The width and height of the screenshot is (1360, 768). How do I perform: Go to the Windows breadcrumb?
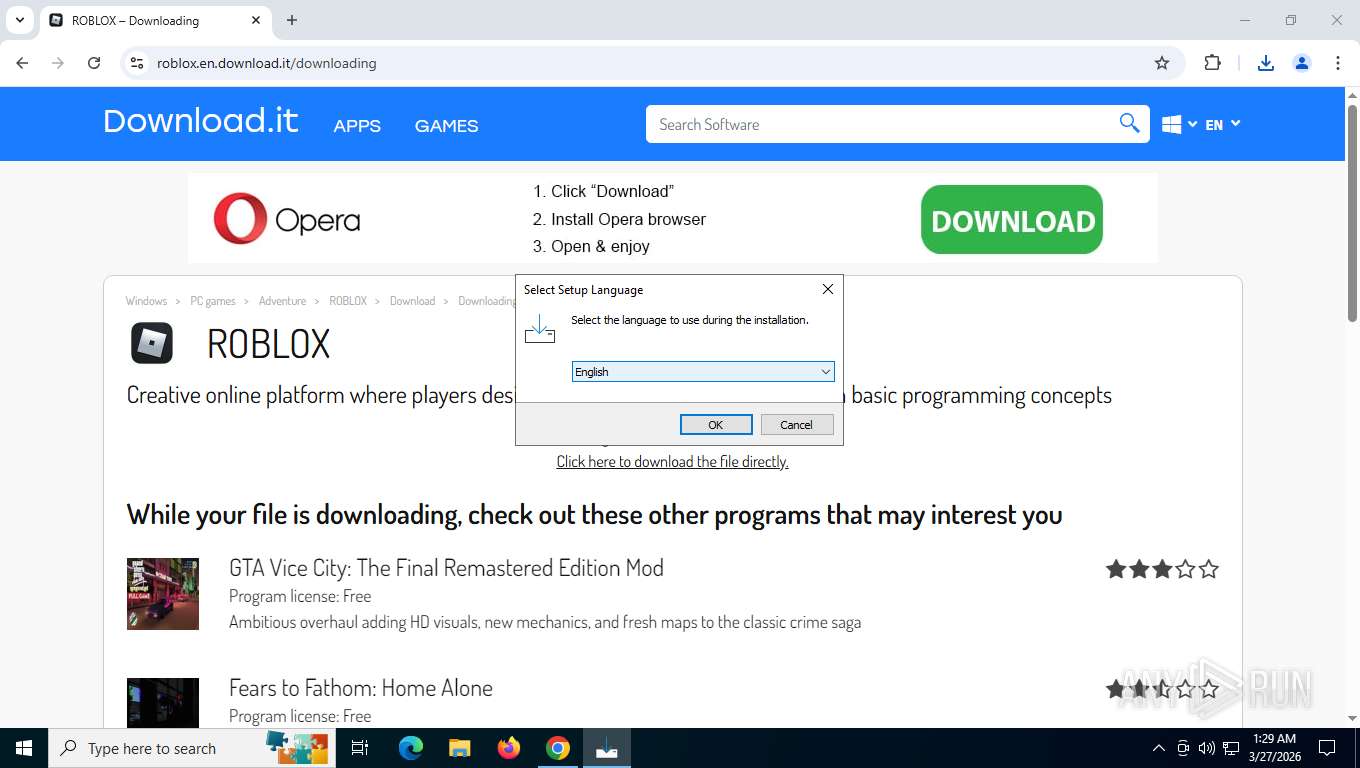coord(146,301)
